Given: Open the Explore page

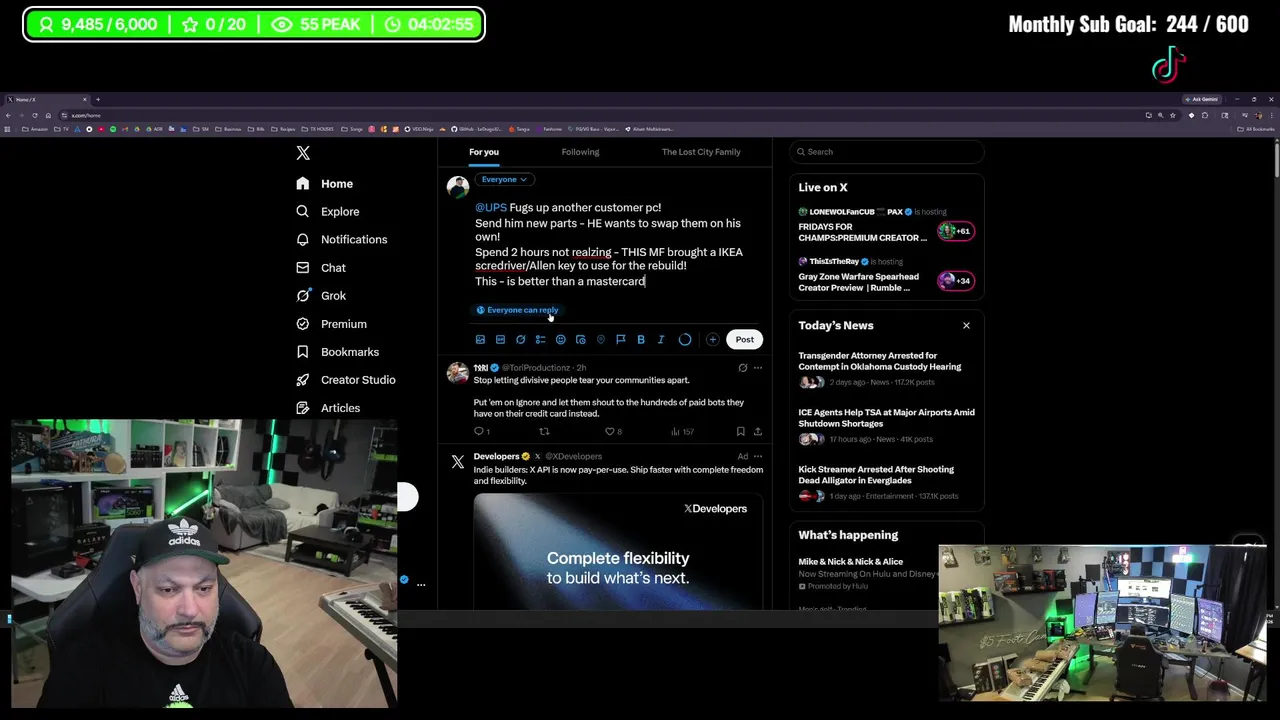Looking at the screenshot, I should click(328, 212).
